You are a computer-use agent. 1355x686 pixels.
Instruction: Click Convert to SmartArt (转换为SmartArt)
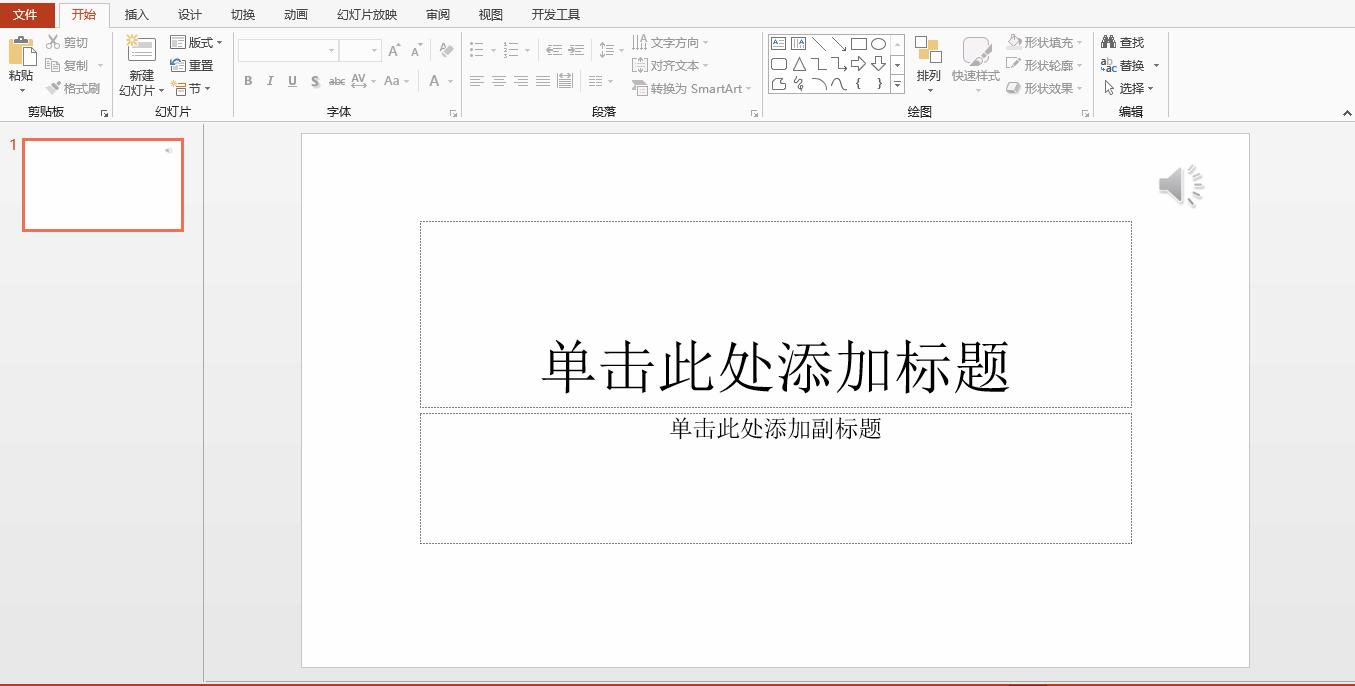[x=690, y=88]
